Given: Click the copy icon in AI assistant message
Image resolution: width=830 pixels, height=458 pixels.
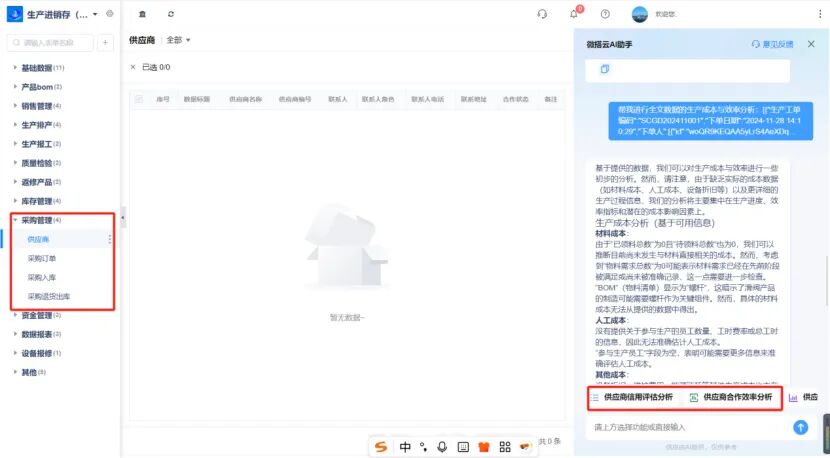Looking at the screenshot, I should tap(605, 69).
